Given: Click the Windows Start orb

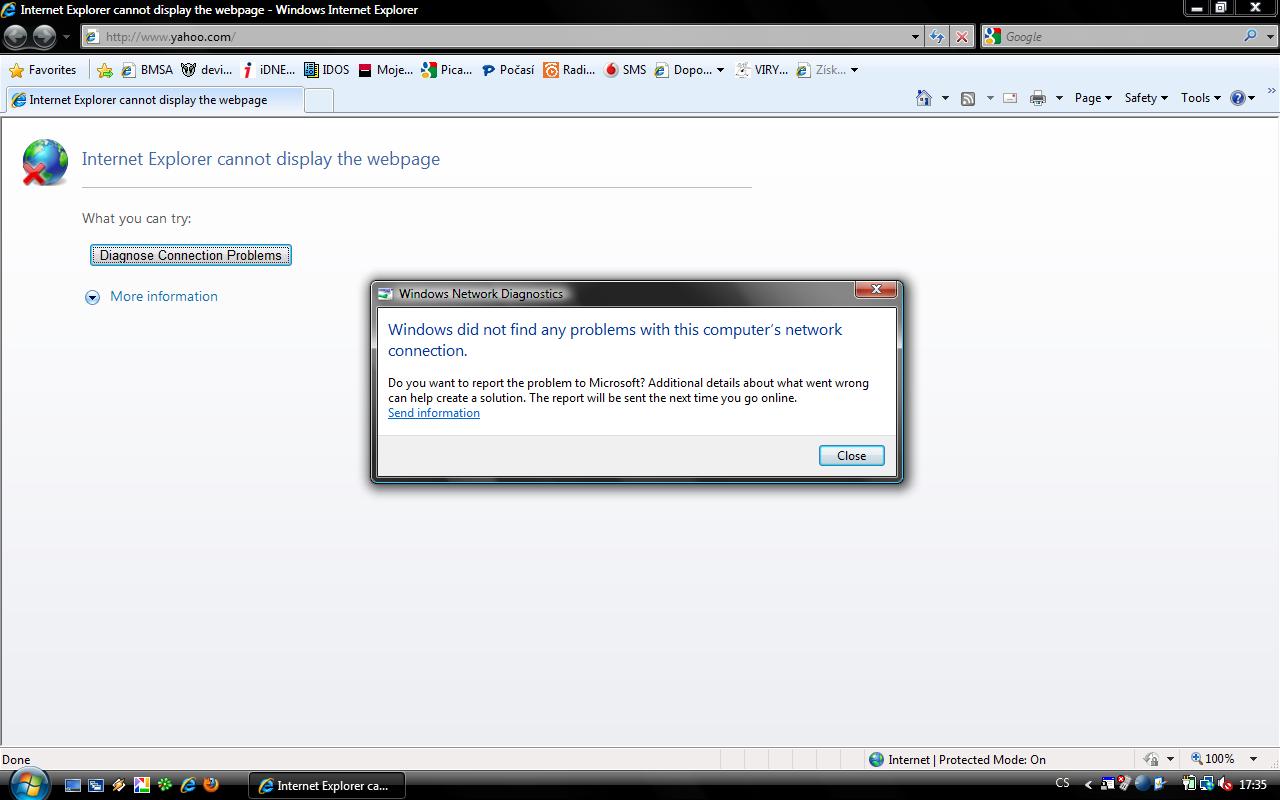Looking at the screenshot, I should [x=28, y=784].
